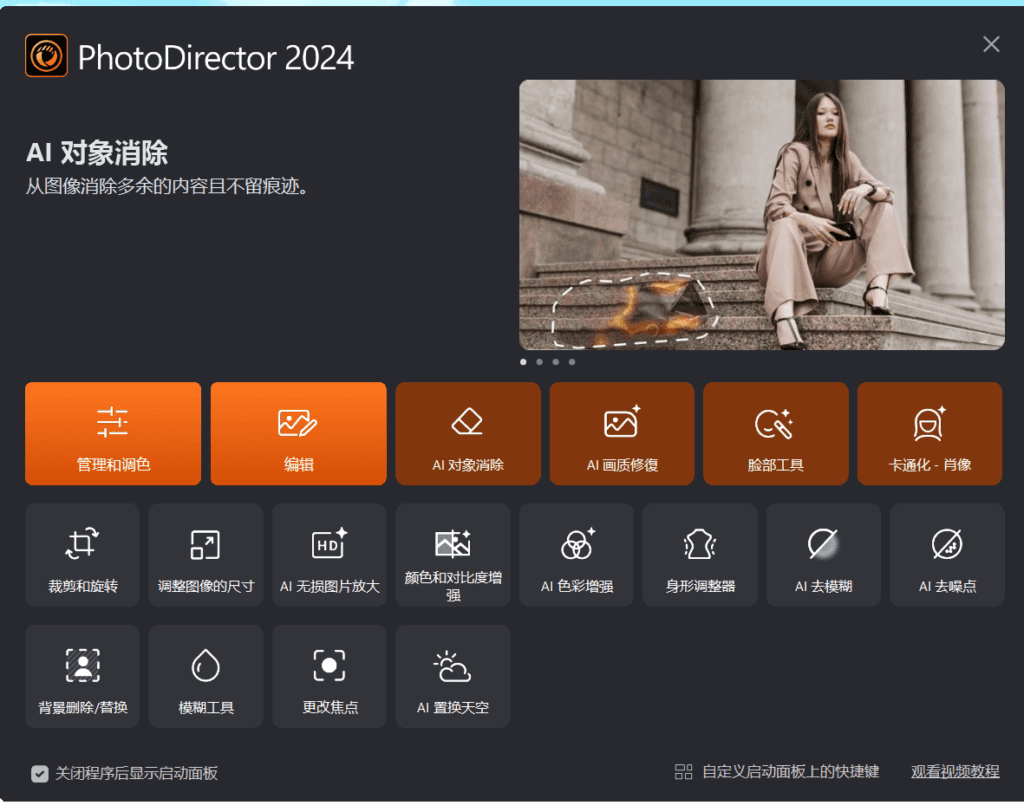Open 更改焦点 tool

[x=329, y=677]
